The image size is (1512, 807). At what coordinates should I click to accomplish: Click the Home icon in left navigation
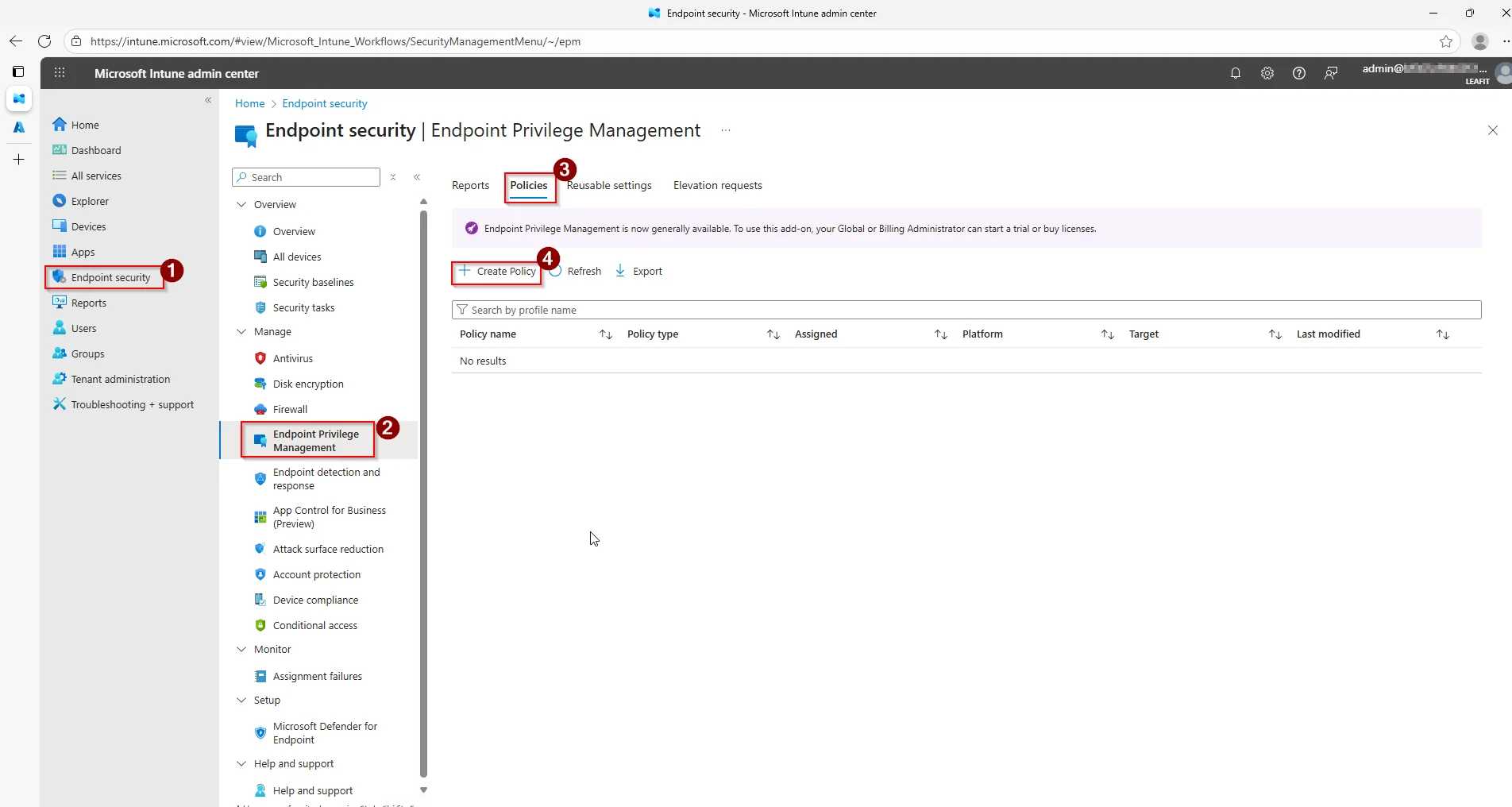point(60,125)
